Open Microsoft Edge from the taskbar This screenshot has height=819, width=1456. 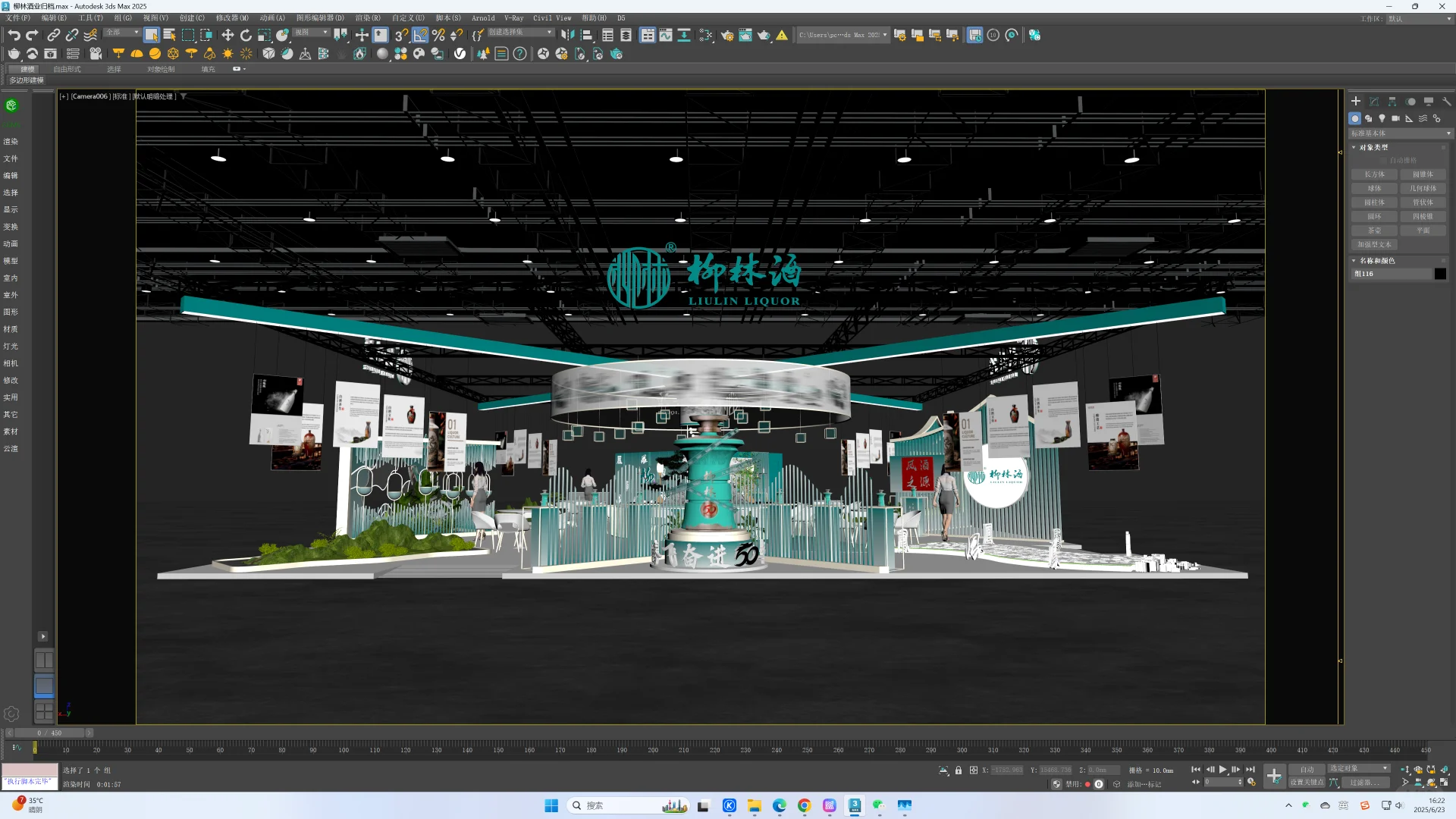[780, 805]
